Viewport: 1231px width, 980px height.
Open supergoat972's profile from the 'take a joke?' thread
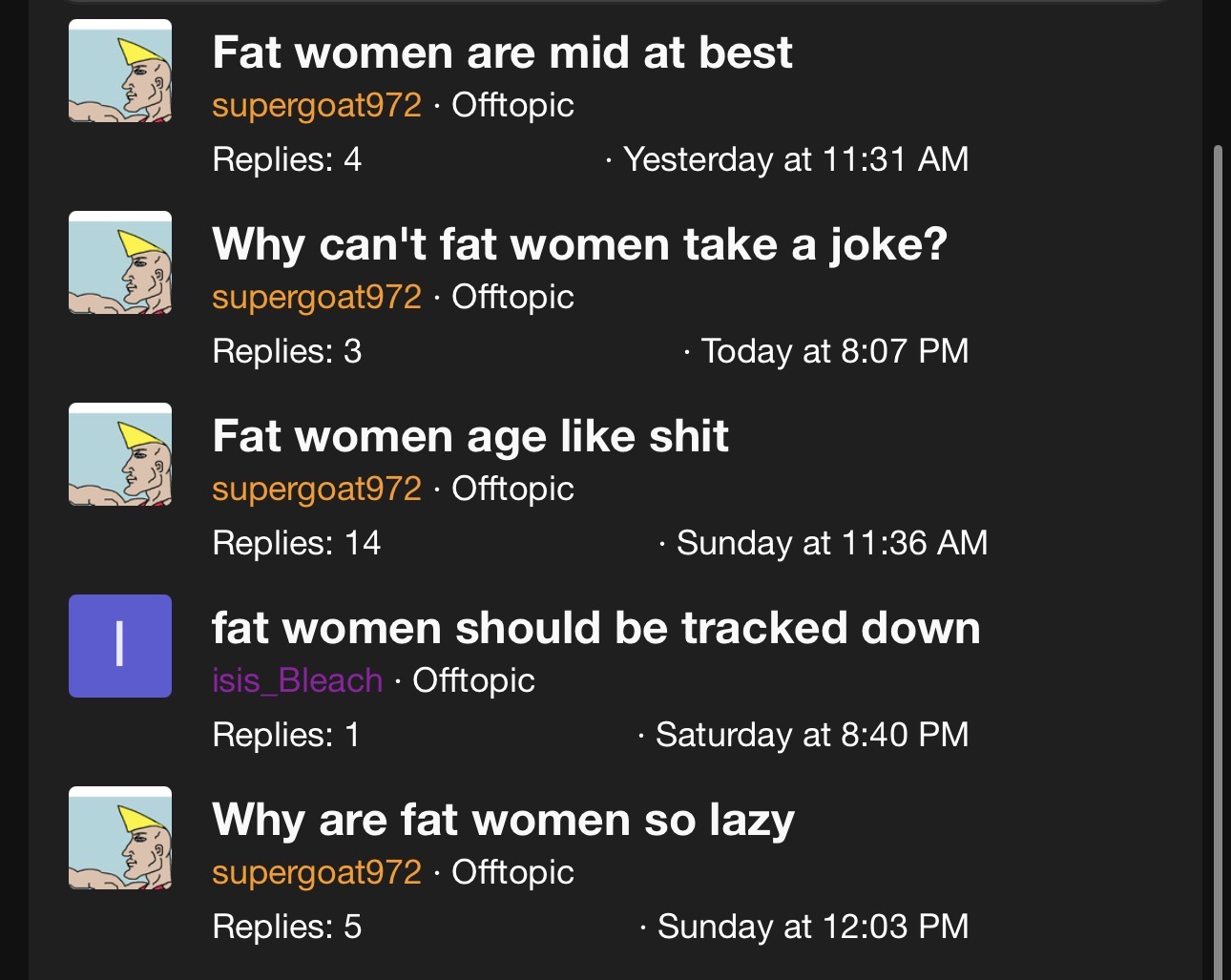tap(317, 297)
